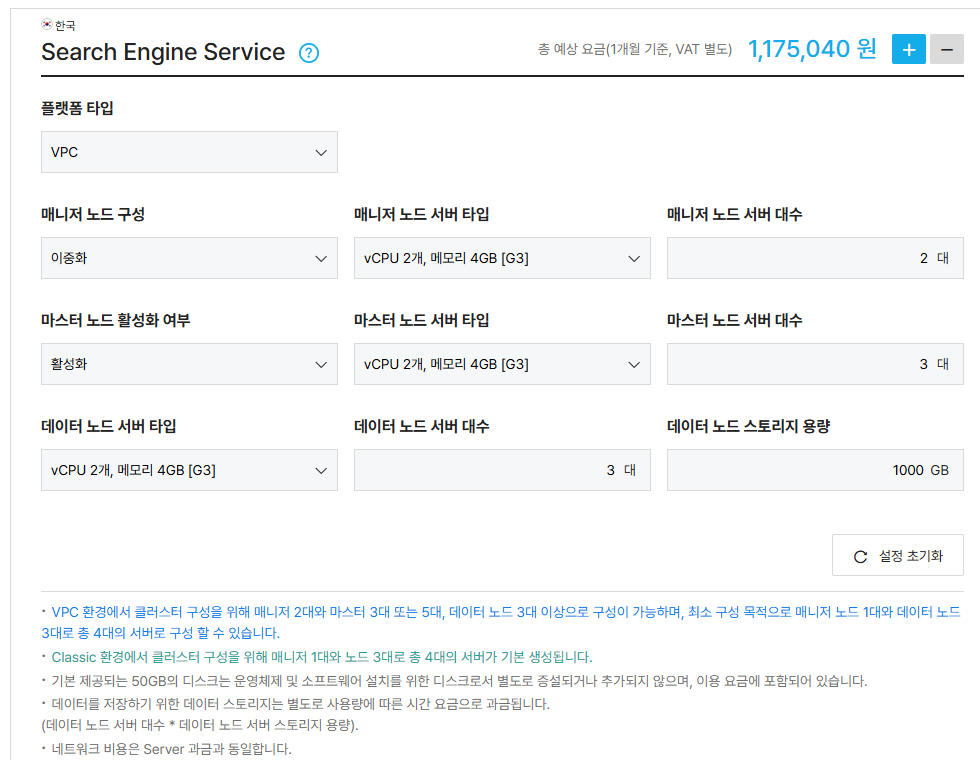Viewport: 980px width, 760px height.
Task: Click the help question mark icon
Action: tap(309, 53)
